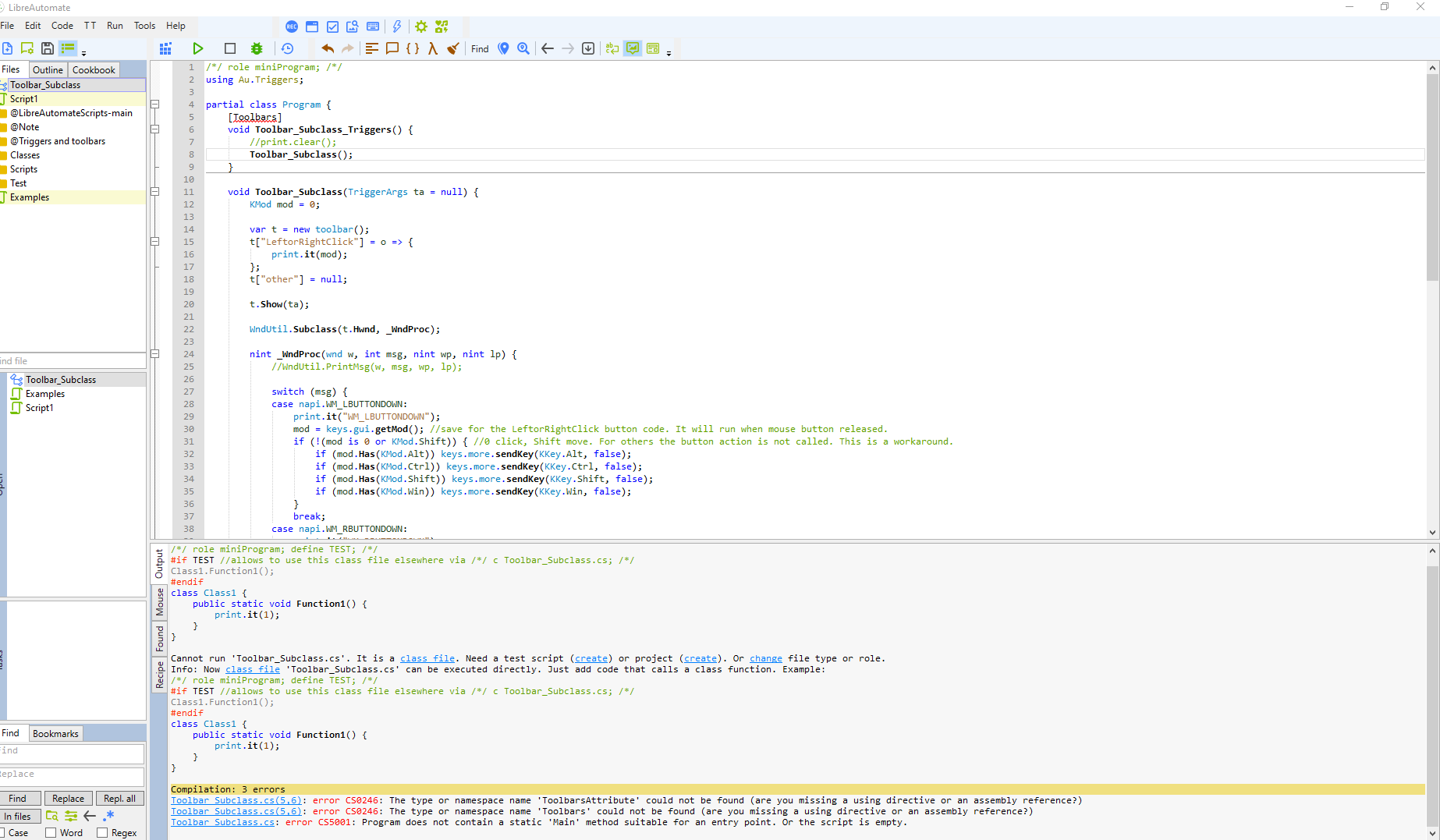Click the 'change' link in output
The image size is (1440, 840).
(x=766, y=658)
